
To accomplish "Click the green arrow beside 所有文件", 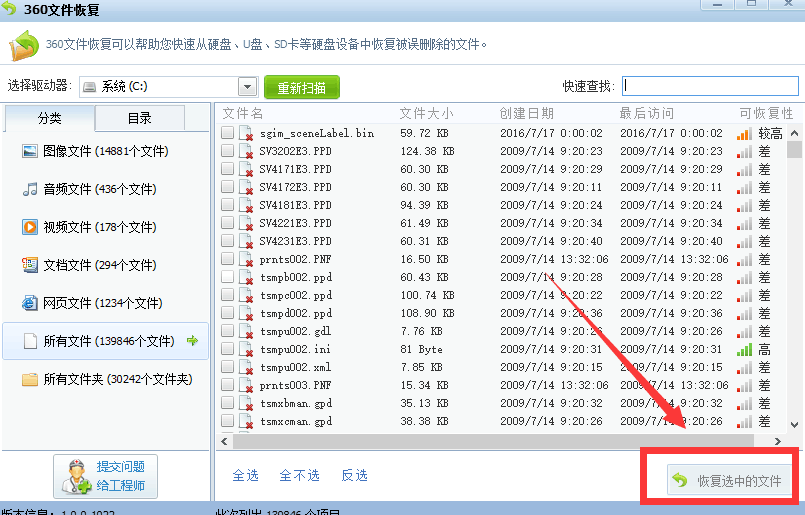I will 193,340.
